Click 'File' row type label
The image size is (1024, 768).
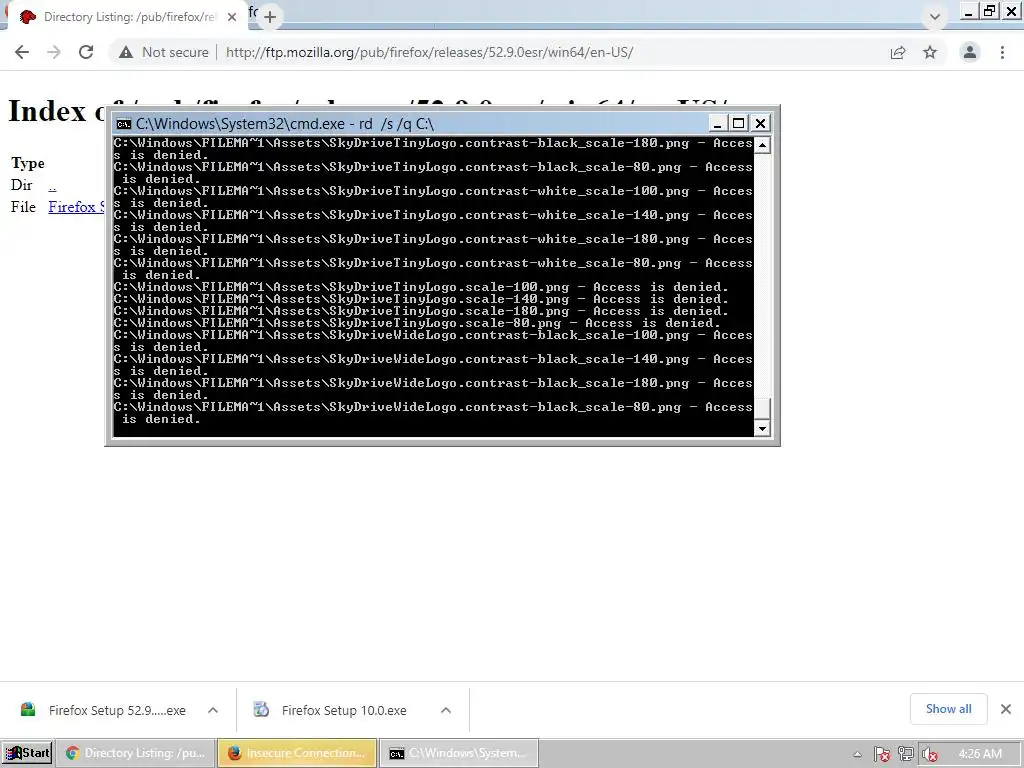(x=23, y=207)
